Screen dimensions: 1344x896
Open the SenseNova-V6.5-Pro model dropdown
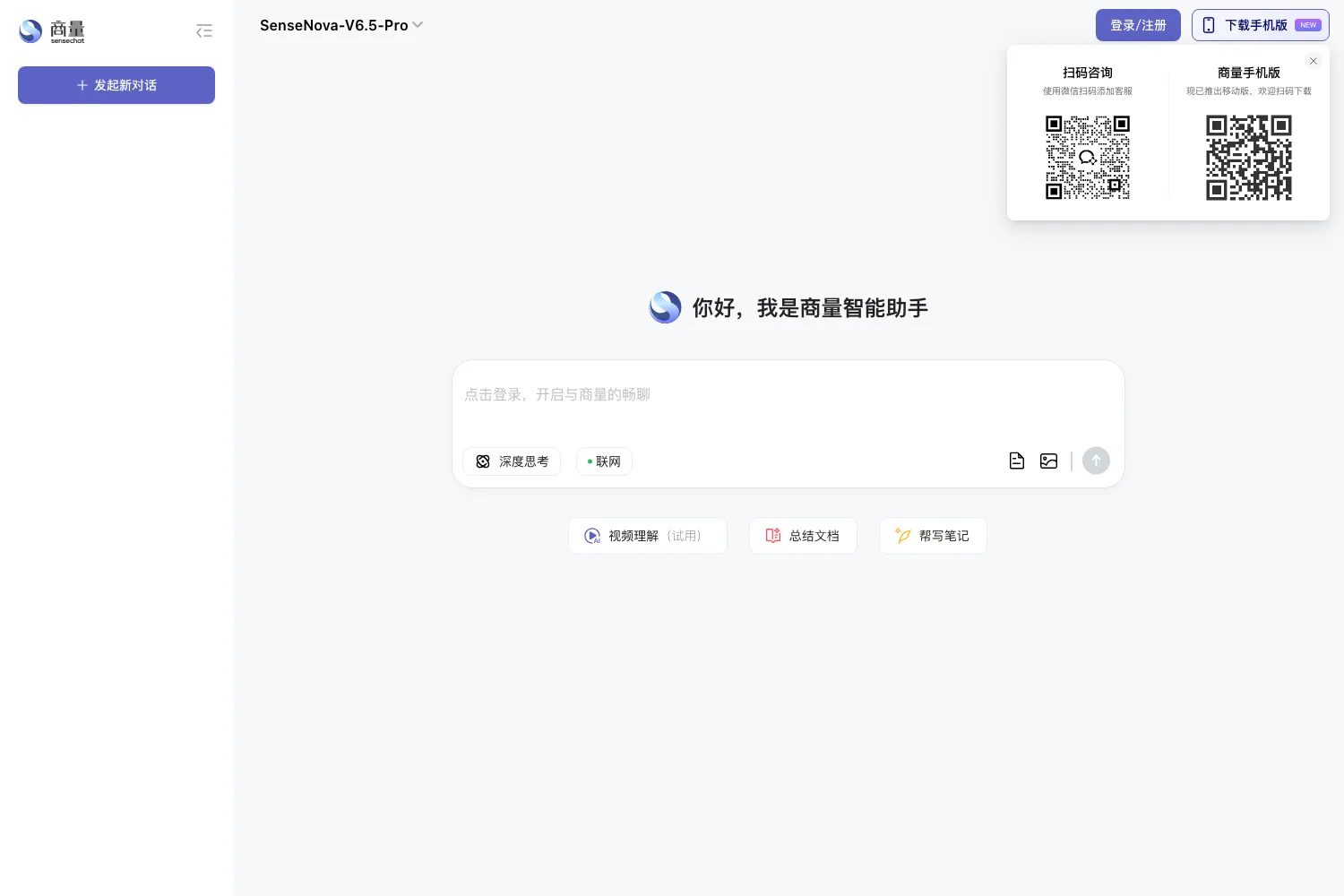pyautogui.click(x=341, y=25)
